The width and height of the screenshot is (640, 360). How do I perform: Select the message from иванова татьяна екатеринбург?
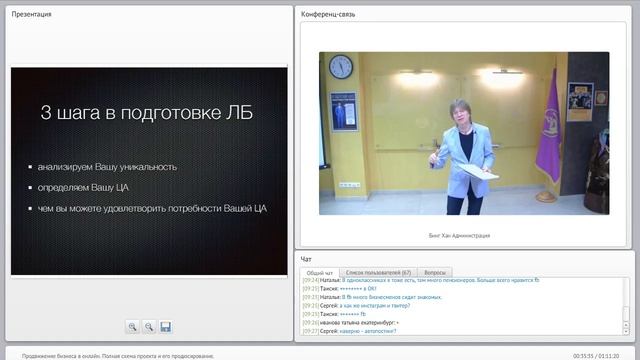[351, 322]
